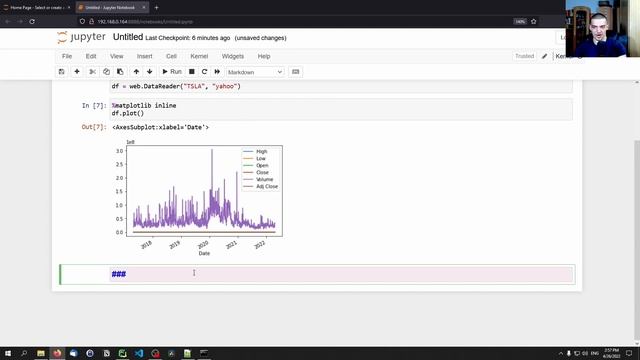Open a new browser tab
640x360 pixels.
[156, 7]
